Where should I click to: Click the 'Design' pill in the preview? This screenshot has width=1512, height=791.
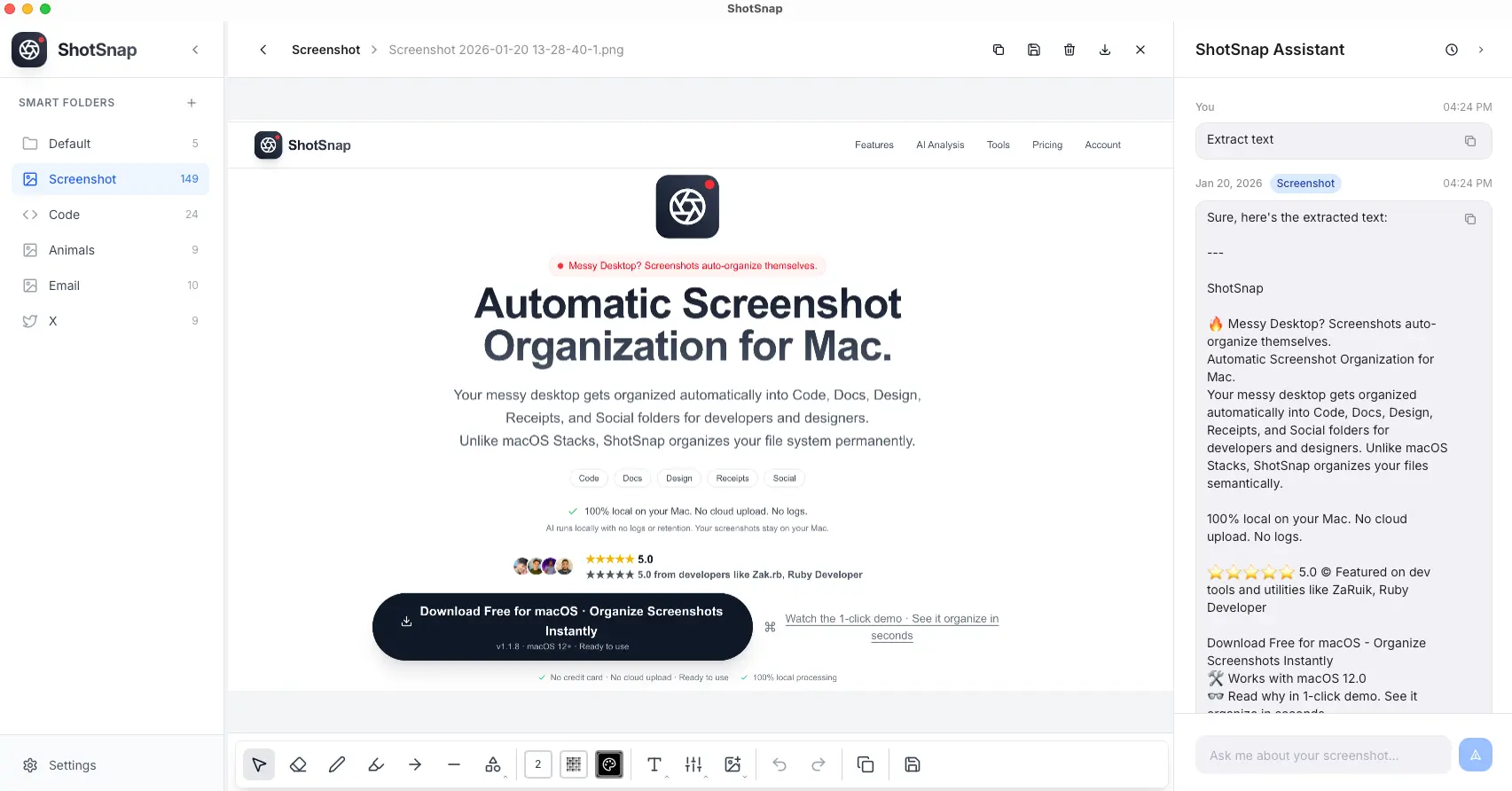click(x=679, y=478)
